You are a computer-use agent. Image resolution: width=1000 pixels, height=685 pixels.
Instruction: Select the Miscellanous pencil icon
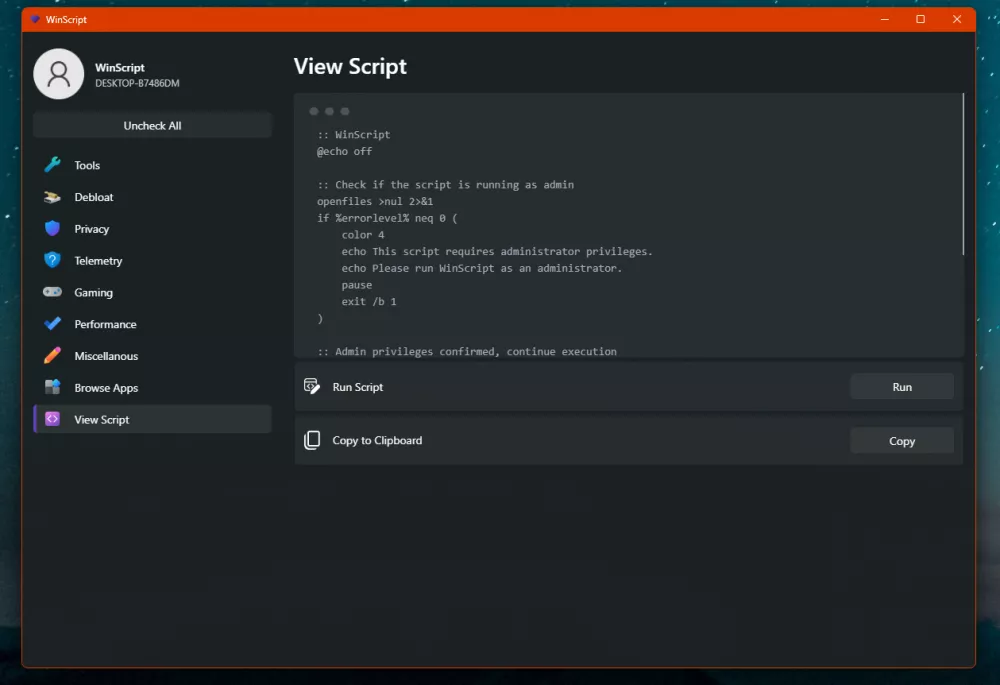pos(53,356)
